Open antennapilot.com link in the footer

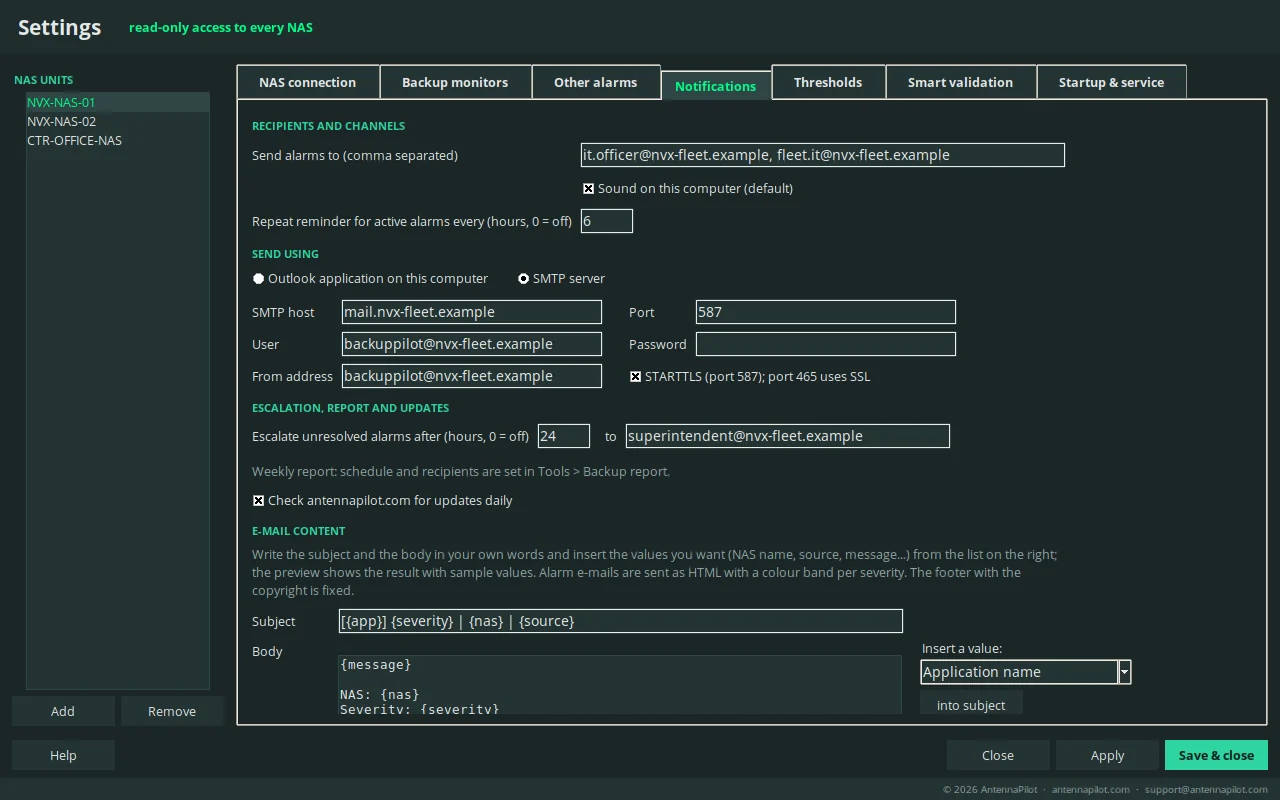(1091, 790)
